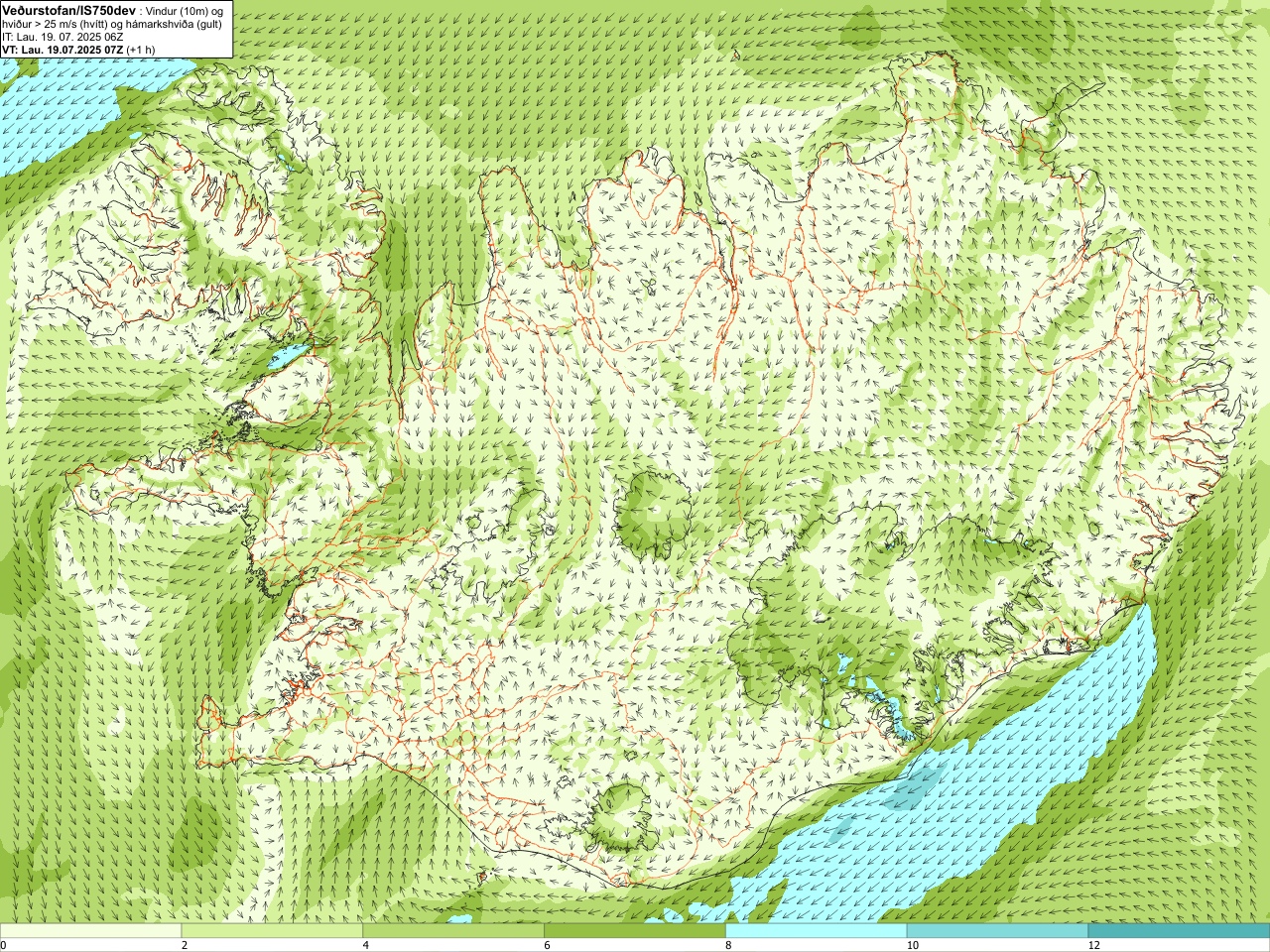Select the dark green 6–8 colorbar segment
This screenshot has height=952, width=1270.
635,931
